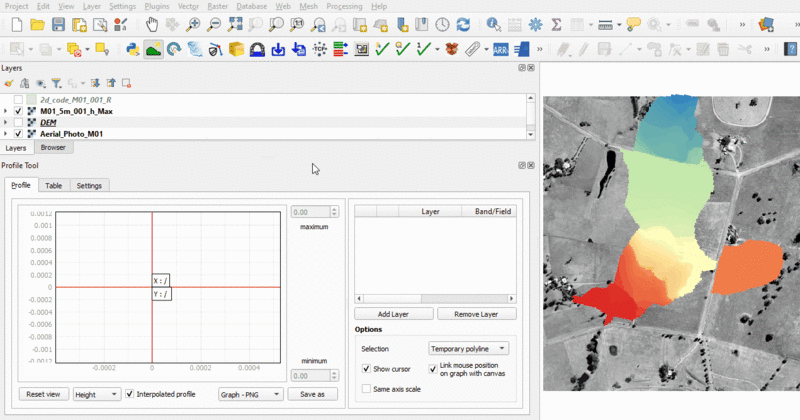Click the Reset view button

tap(43, 394)
